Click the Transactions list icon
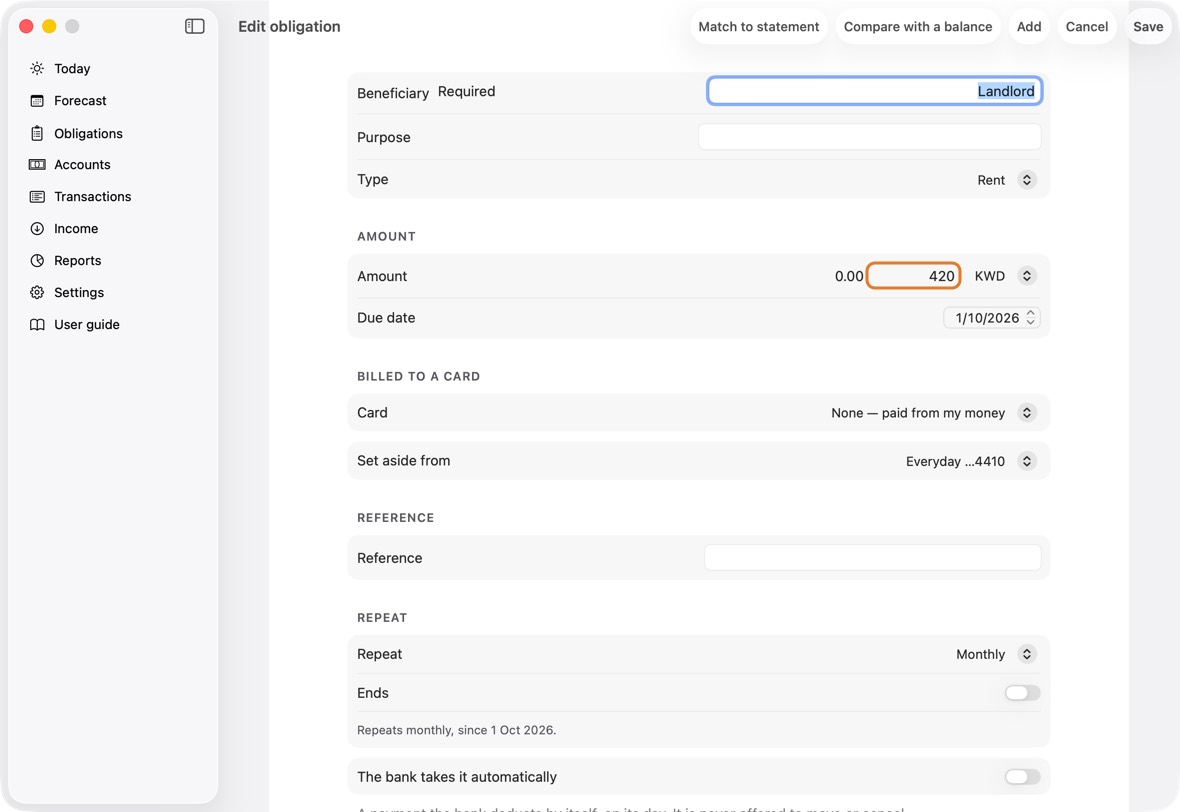1180x812 pixels. (x=37, y=196)
